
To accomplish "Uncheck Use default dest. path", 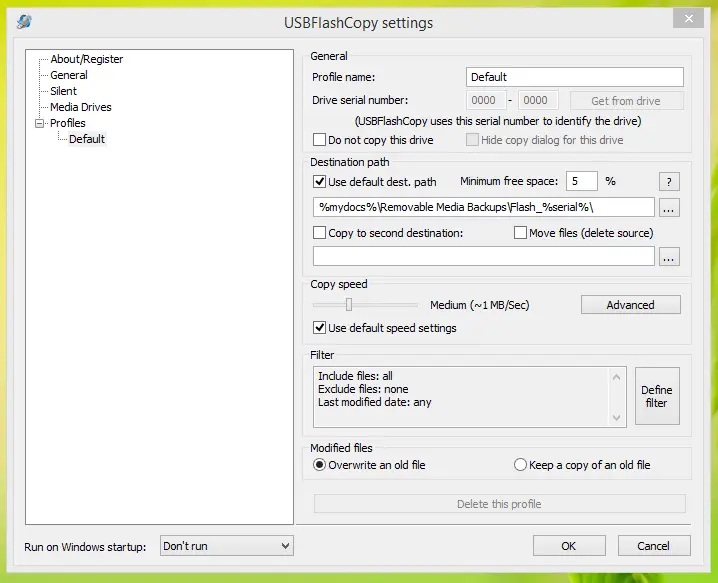I will click(319, 182).
